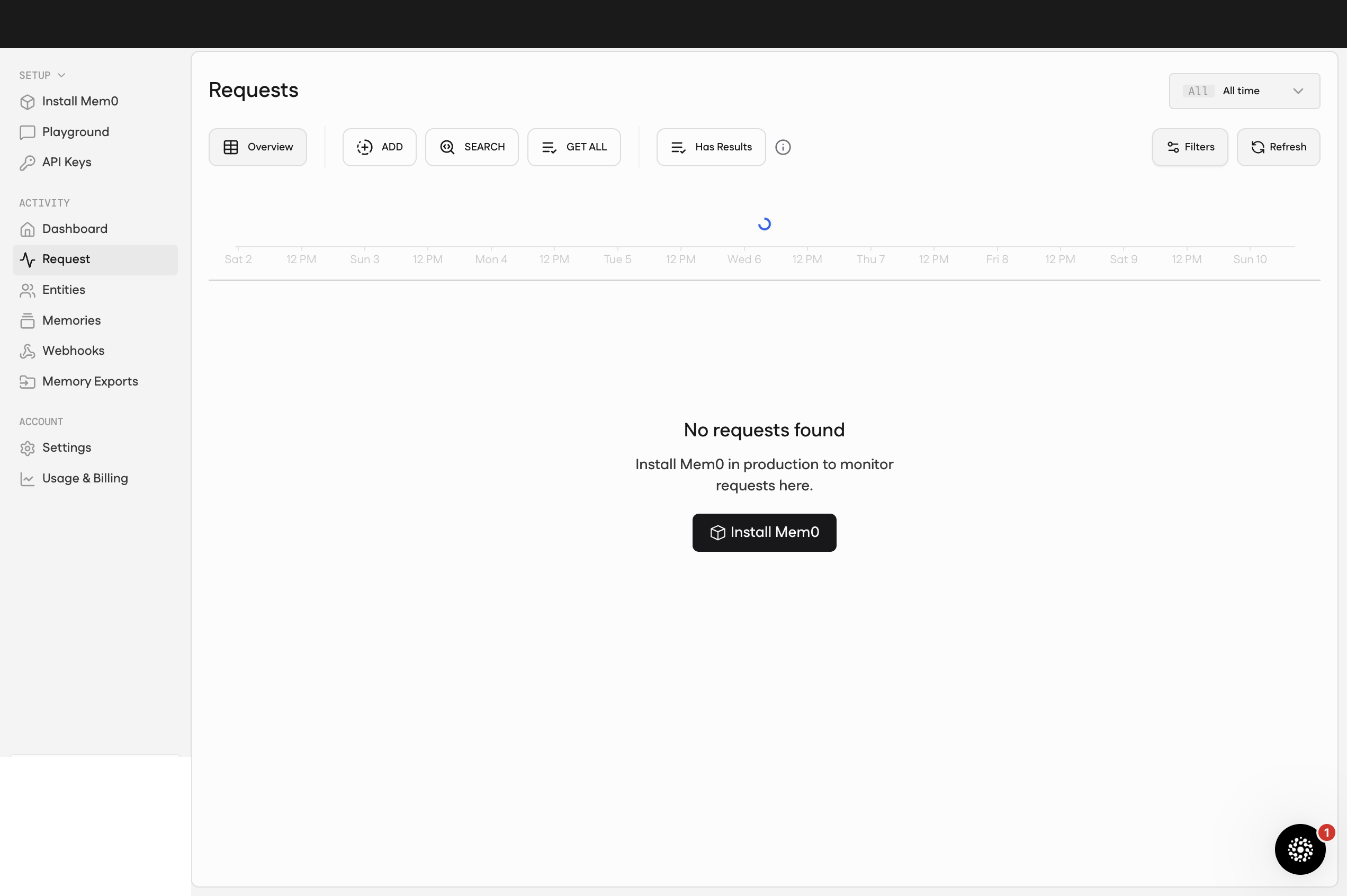This screenshot has width=1347, height=896.
Task: Click the No requests found message
Action: 765,431
